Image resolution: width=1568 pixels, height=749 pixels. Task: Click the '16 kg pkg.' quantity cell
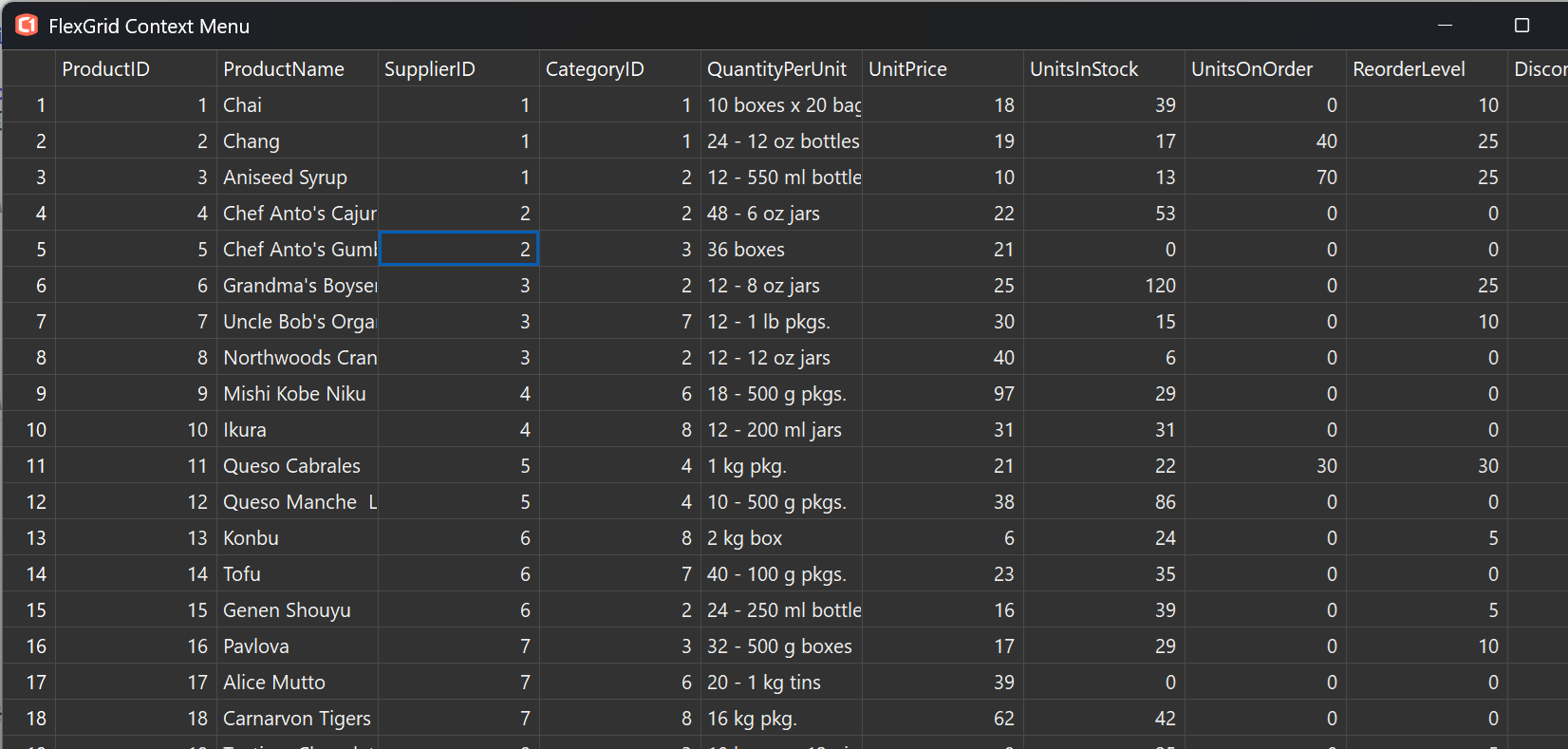(782, 719)
